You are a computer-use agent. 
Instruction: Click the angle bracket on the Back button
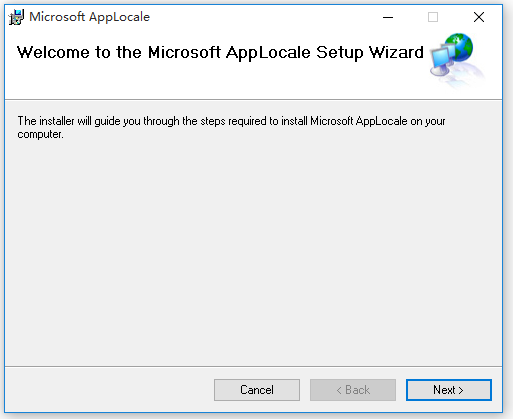pos(339,390)
